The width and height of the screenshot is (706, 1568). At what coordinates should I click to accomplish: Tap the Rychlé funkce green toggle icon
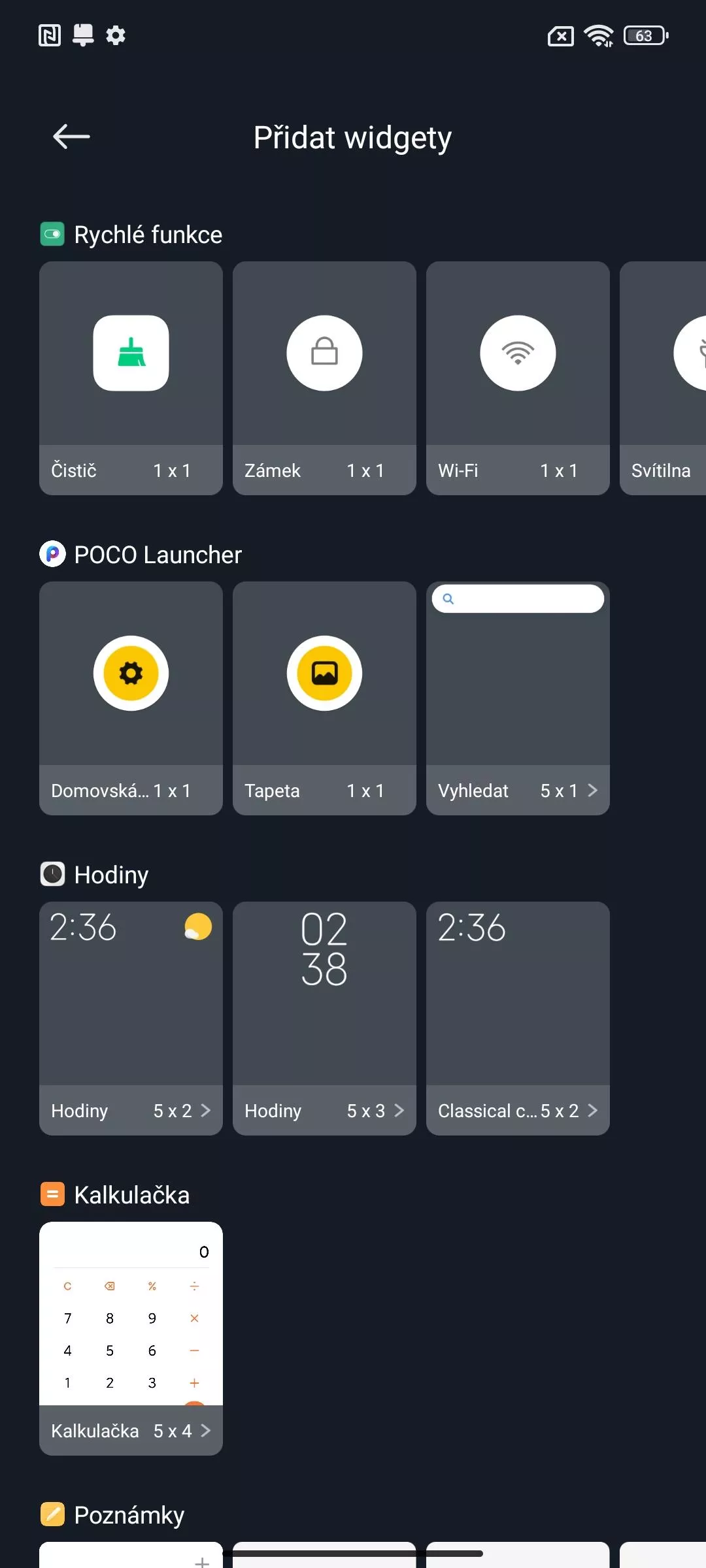[52, 234]
